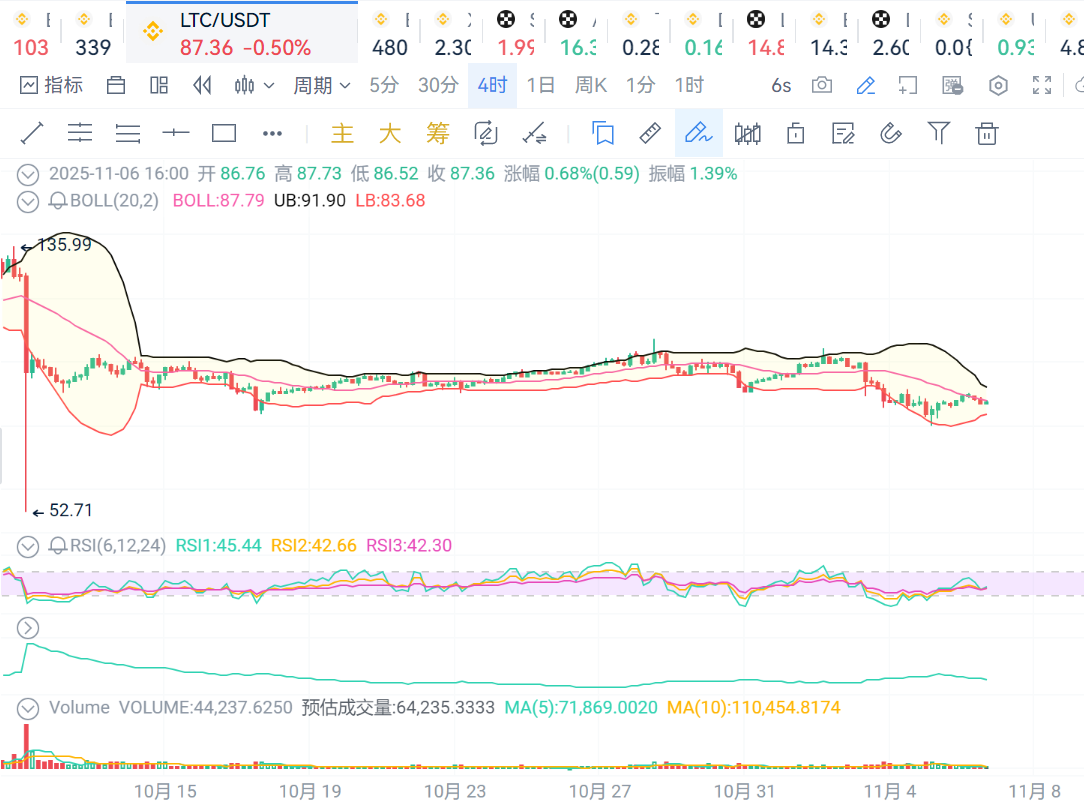Image resolution: width=1084 pixels, height=811 pixels.
Task: Expand the candlestick chart type dropdown
Action: tap(254, 86)
